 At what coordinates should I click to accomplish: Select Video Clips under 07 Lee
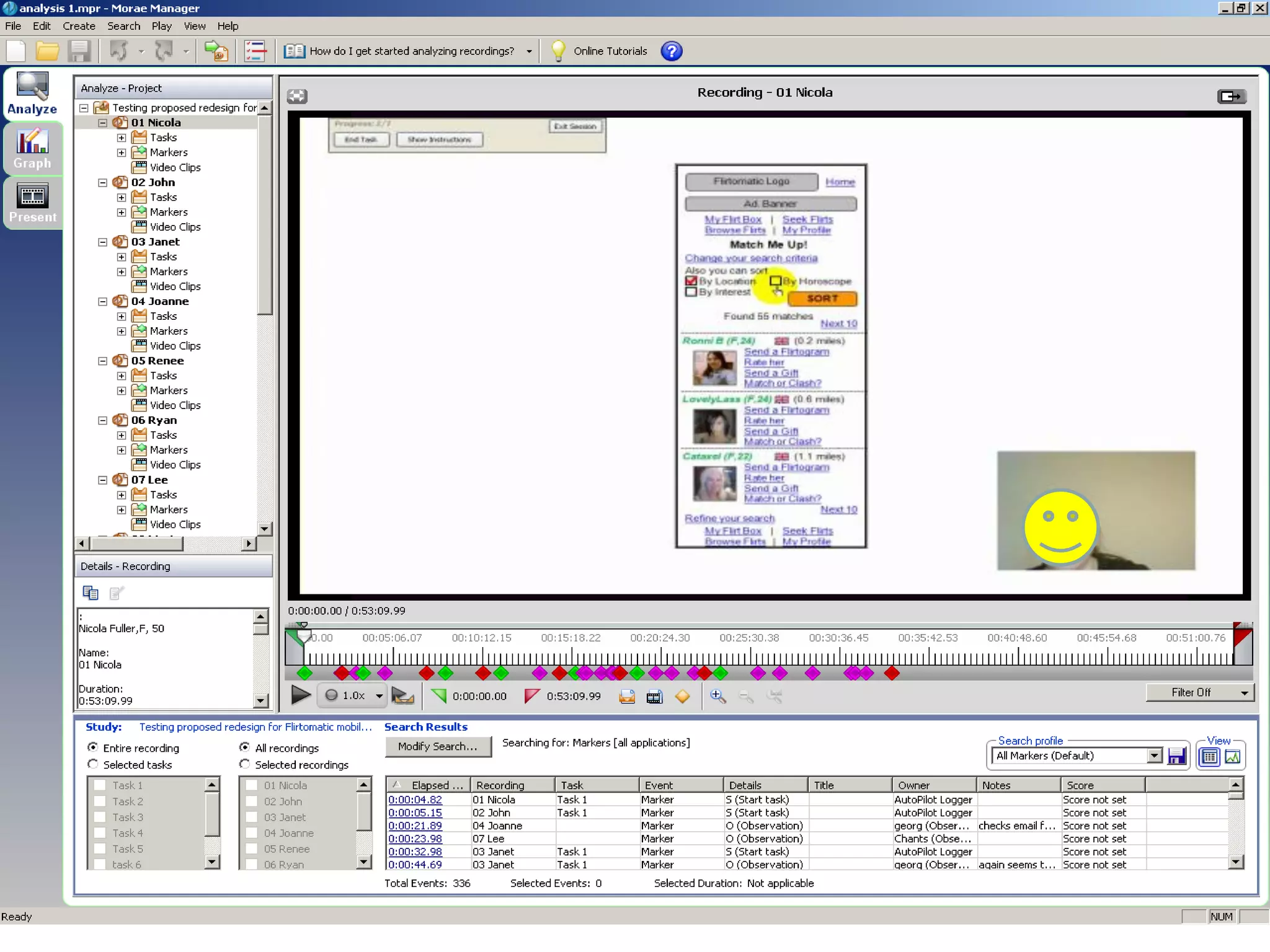pyautogui.click(x=175, y=524)
